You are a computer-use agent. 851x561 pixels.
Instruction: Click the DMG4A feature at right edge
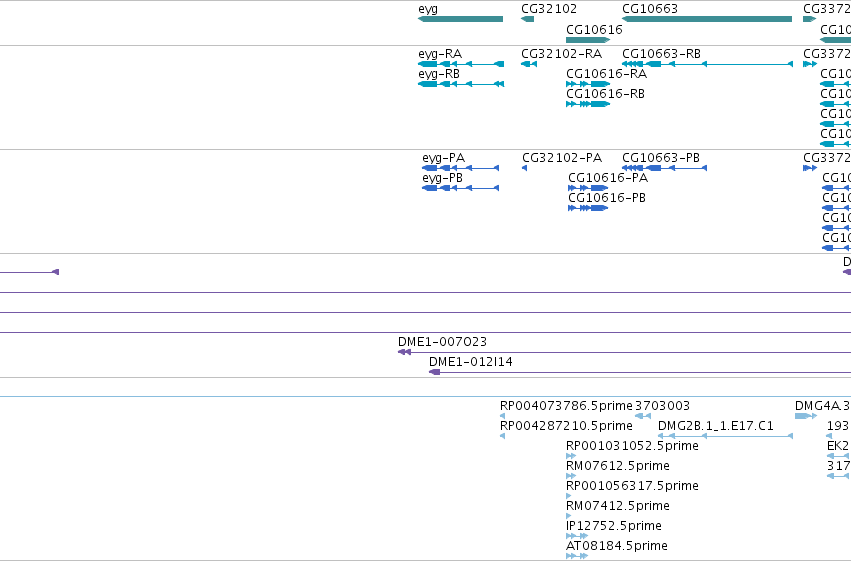806,416
